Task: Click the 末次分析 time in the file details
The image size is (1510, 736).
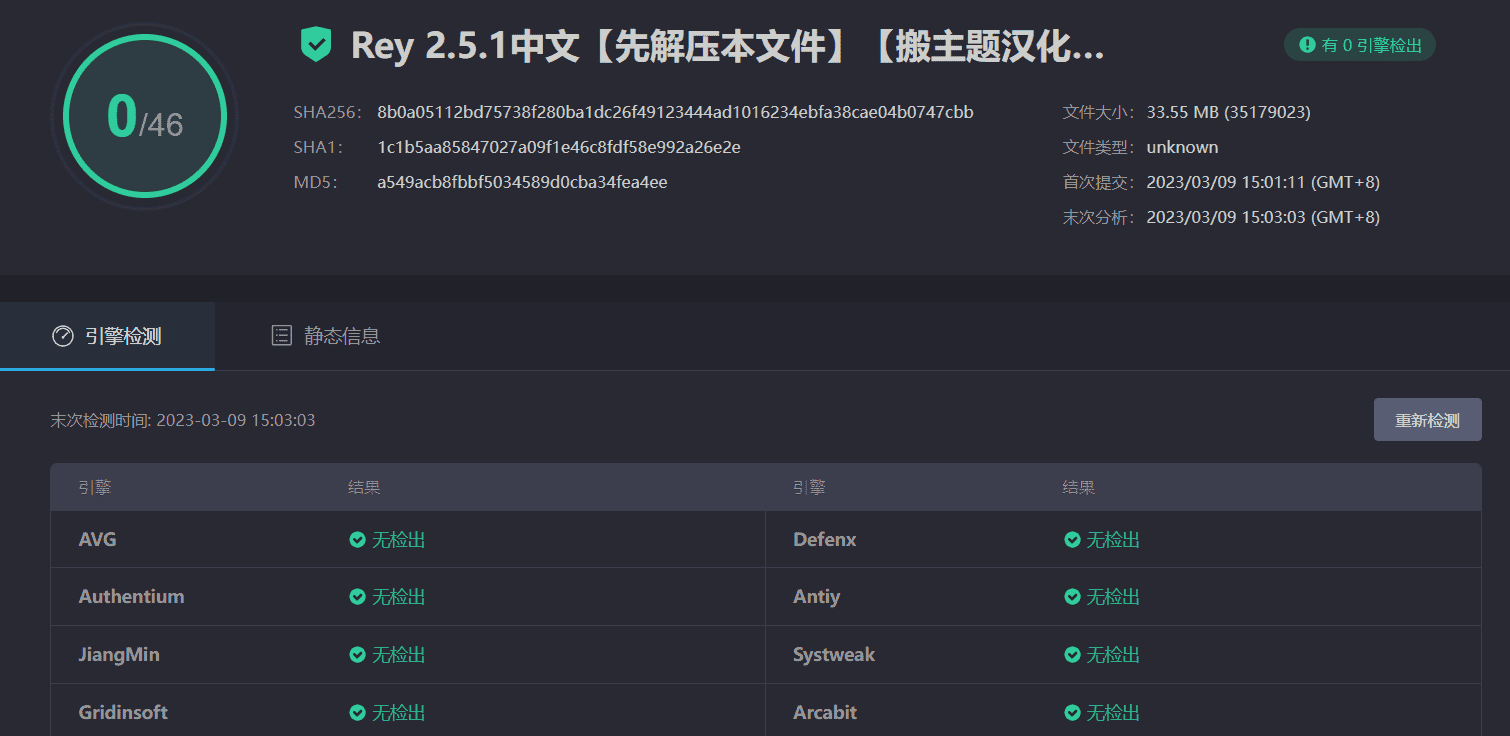Action: click(1263, 217)
